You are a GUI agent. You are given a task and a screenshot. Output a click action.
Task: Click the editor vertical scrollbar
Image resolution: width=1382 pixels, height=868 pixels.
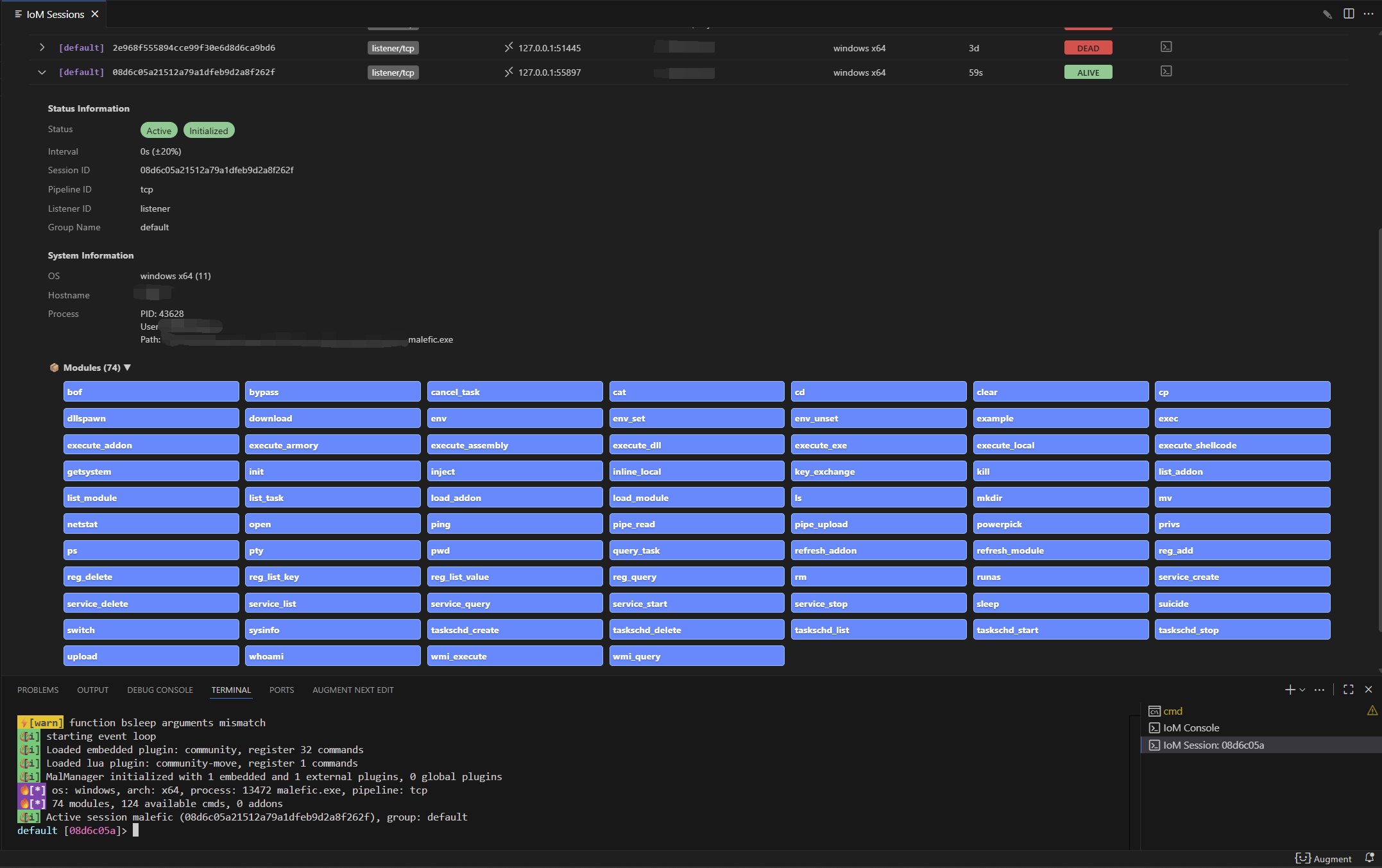[1379, 430]
